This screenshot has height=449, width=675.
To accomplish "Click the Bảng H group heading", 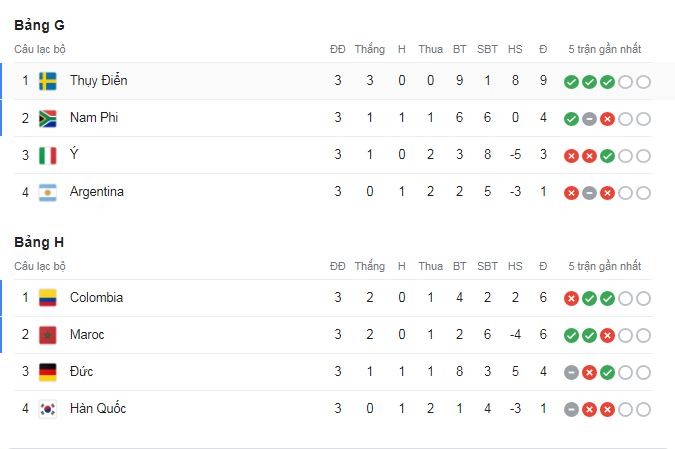I will tap(40, 242).
